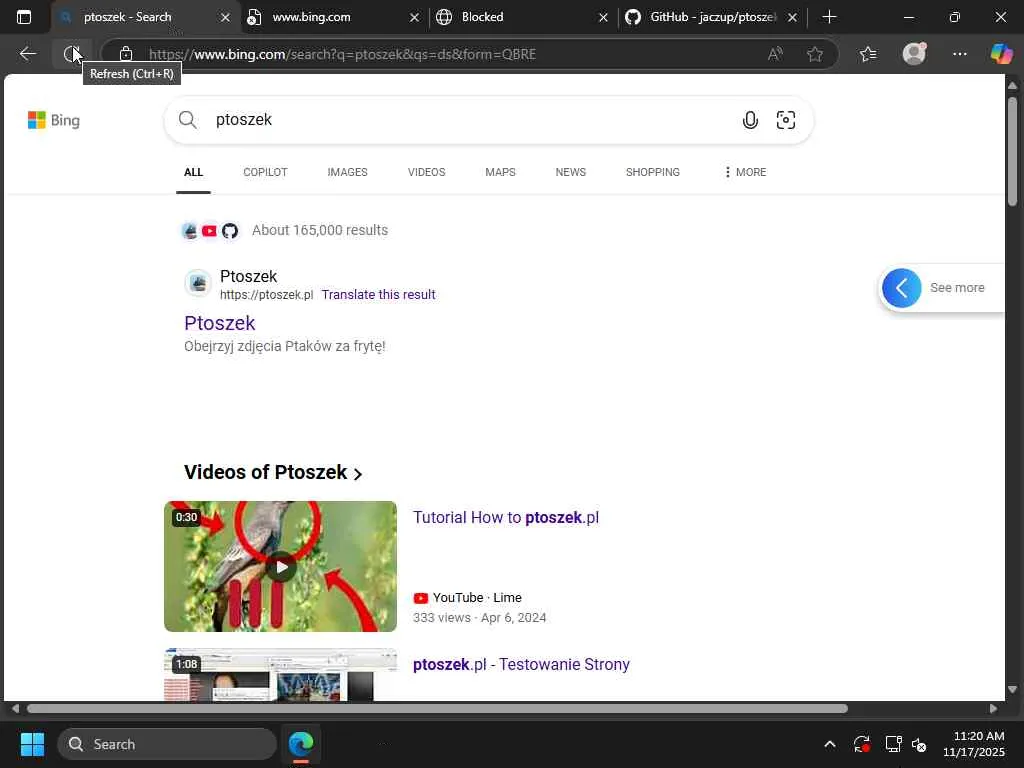1024x768 pixels.
Task: Expand the MORE search categories menu
Action: pos(745,172)
